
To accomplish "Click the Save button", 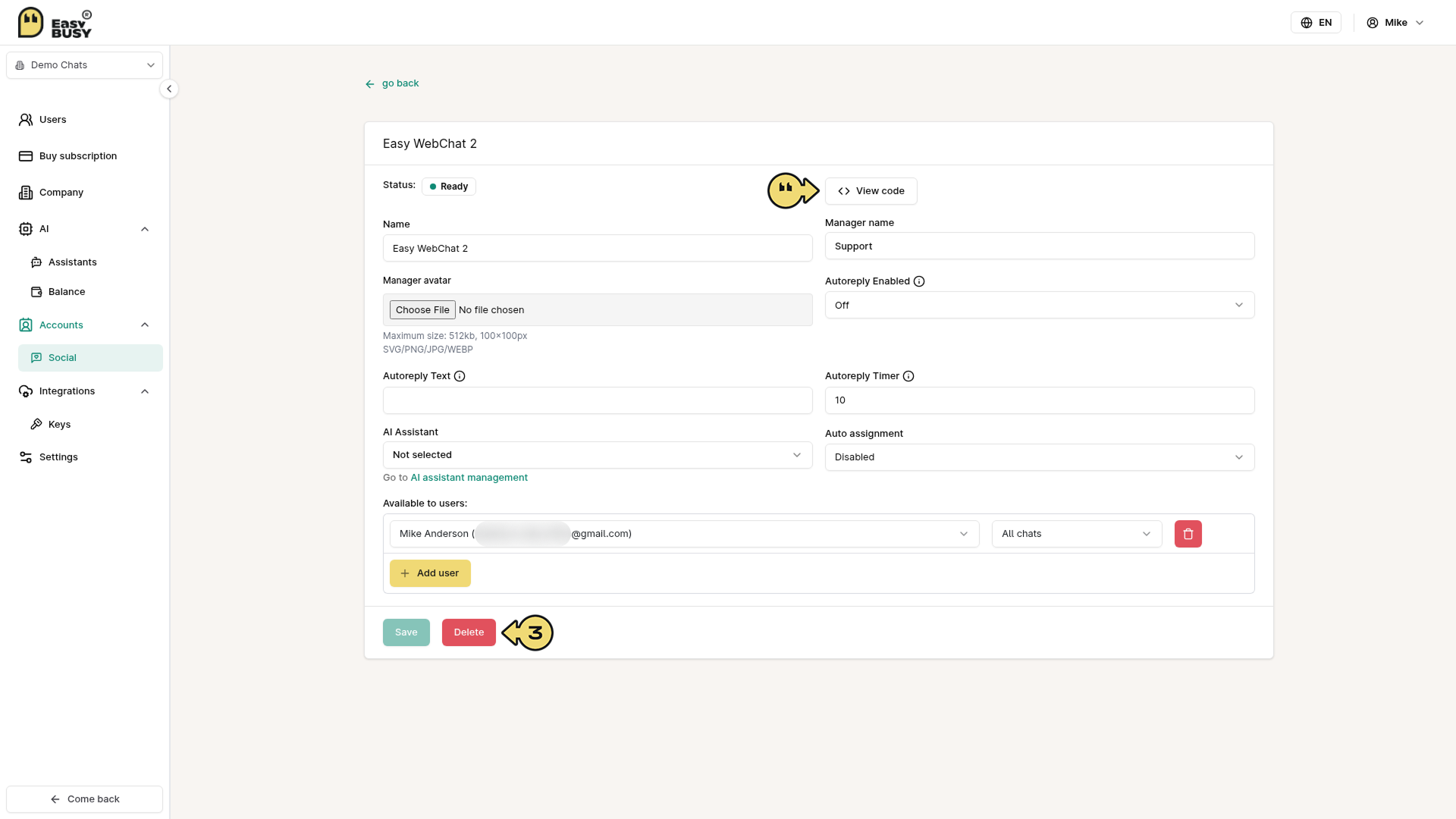I will click(x=406, y=632).
